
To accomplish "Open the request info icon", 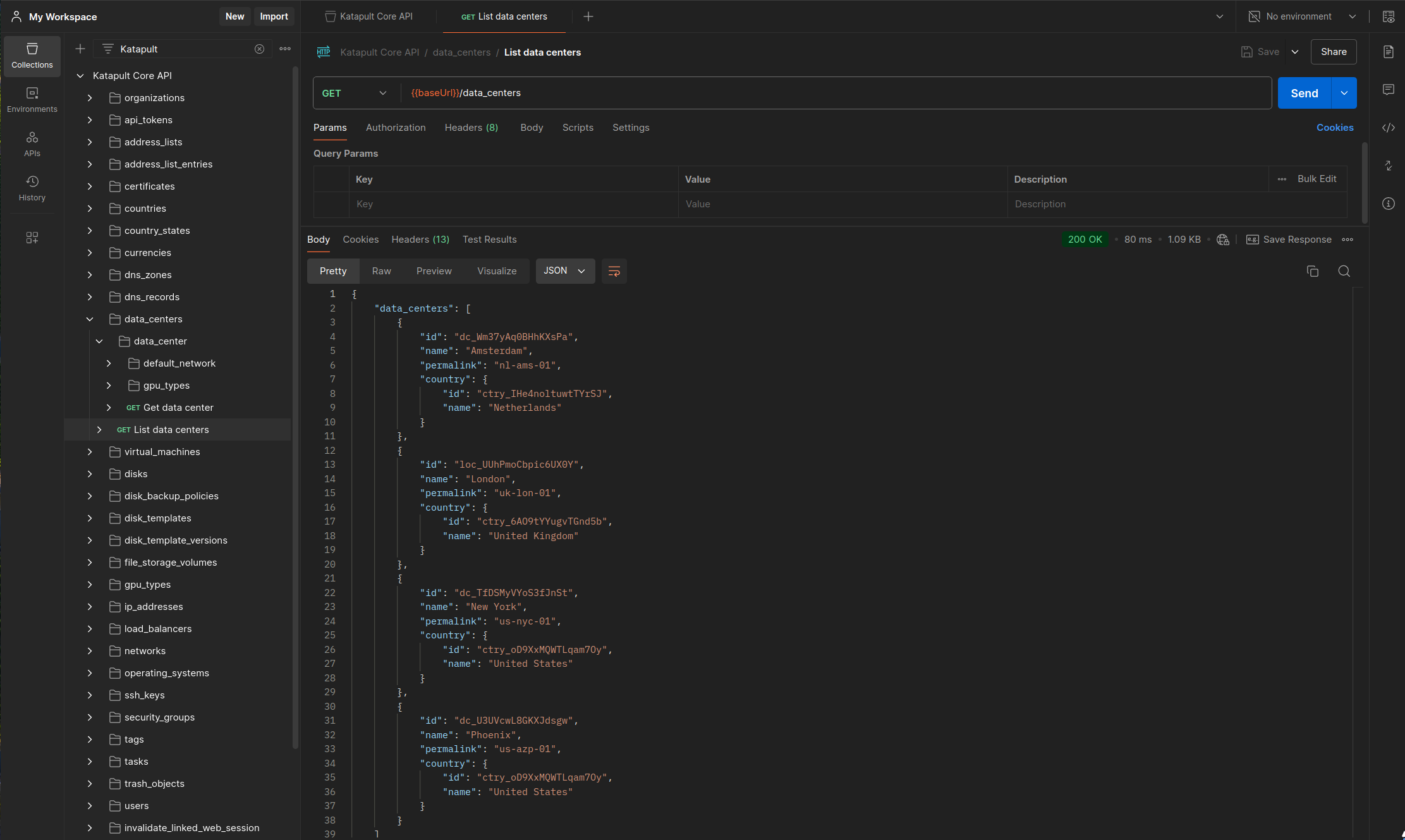I will click(1389, 204).
